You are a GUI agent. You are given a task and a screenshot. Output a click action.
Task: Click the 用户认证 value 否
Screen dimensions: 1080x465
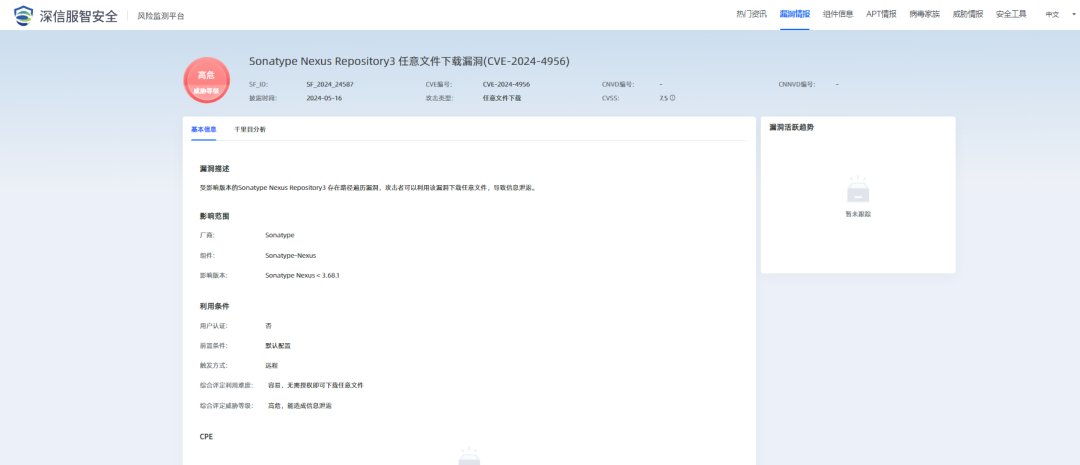point(268,325)
